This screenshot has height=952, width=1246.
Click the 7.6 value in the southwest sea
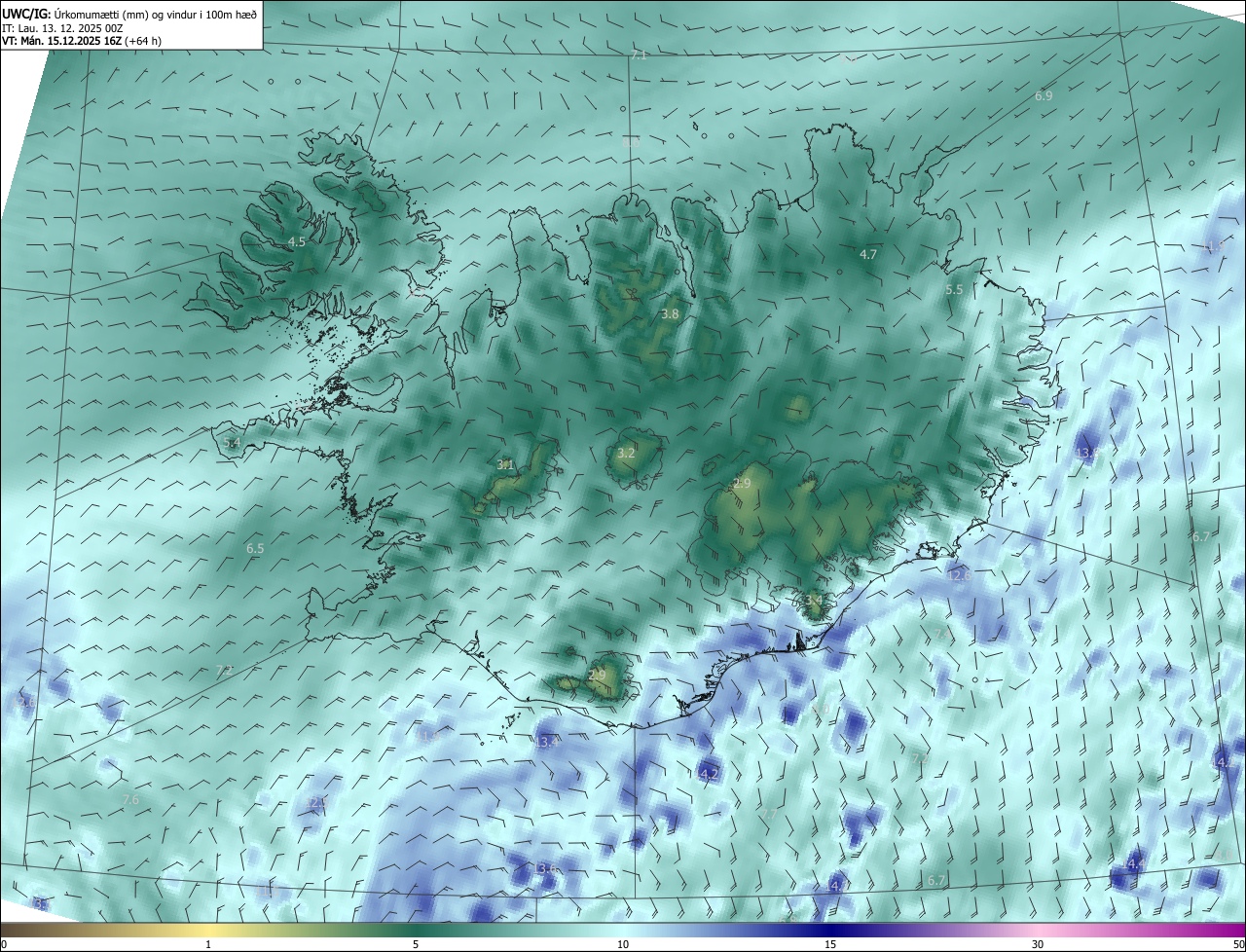pyautogui.click(x=130, y=799)
